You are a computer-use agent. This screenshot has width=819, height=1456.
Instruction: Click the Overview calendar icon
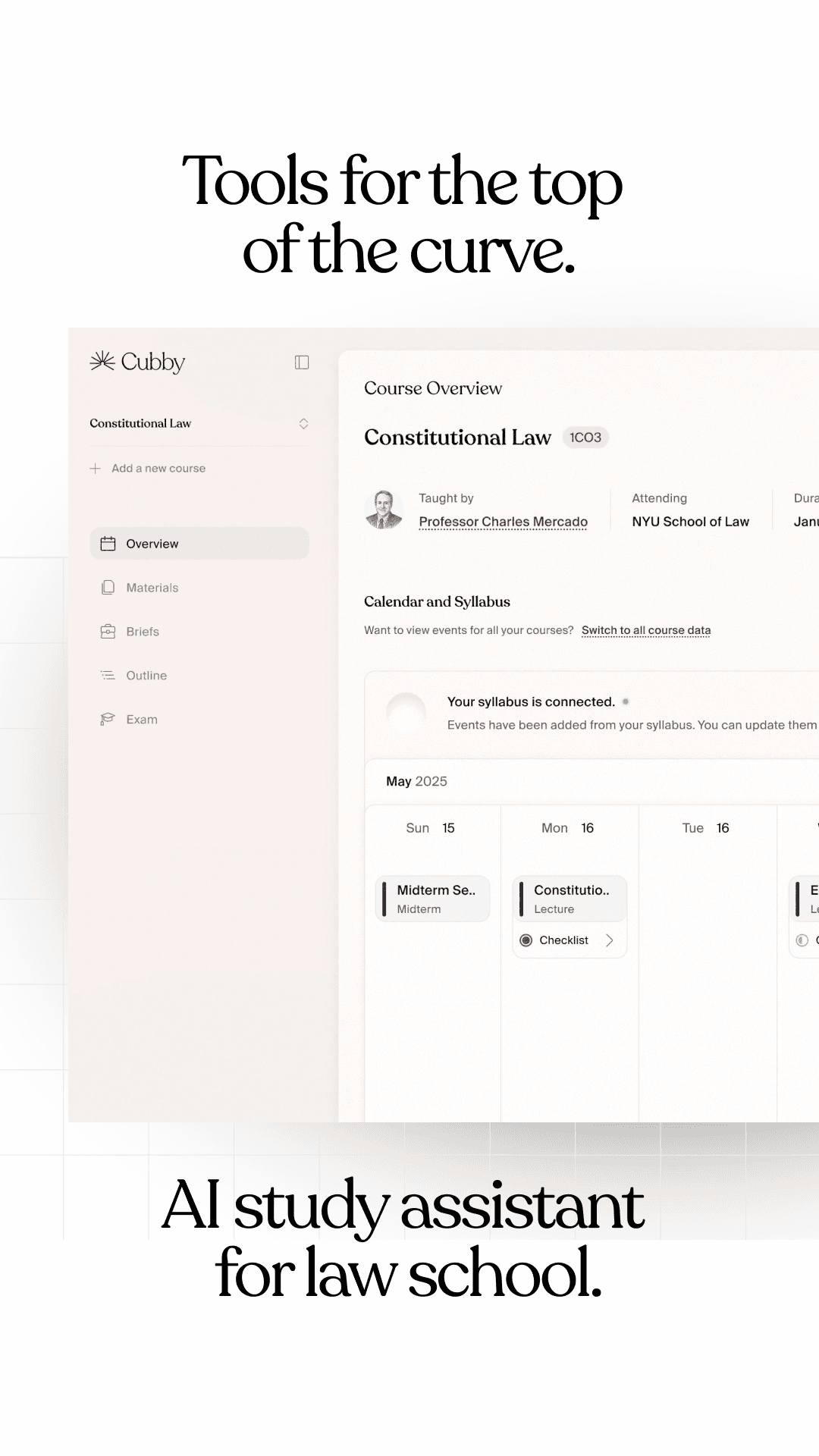(x=108, y=544)
